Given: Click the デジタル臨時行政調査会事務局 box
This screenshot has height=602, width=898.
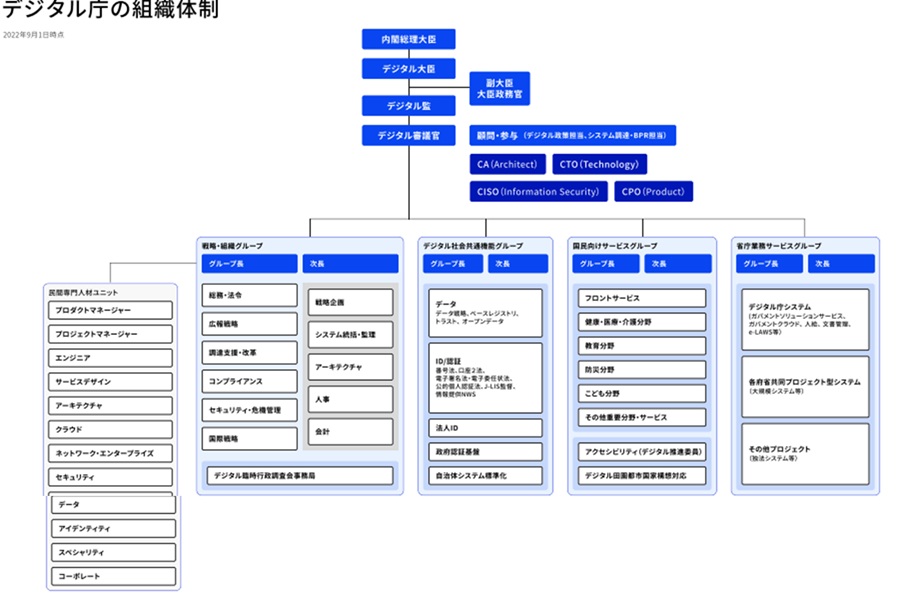Looking at the screenshot, I should (299, 476).
